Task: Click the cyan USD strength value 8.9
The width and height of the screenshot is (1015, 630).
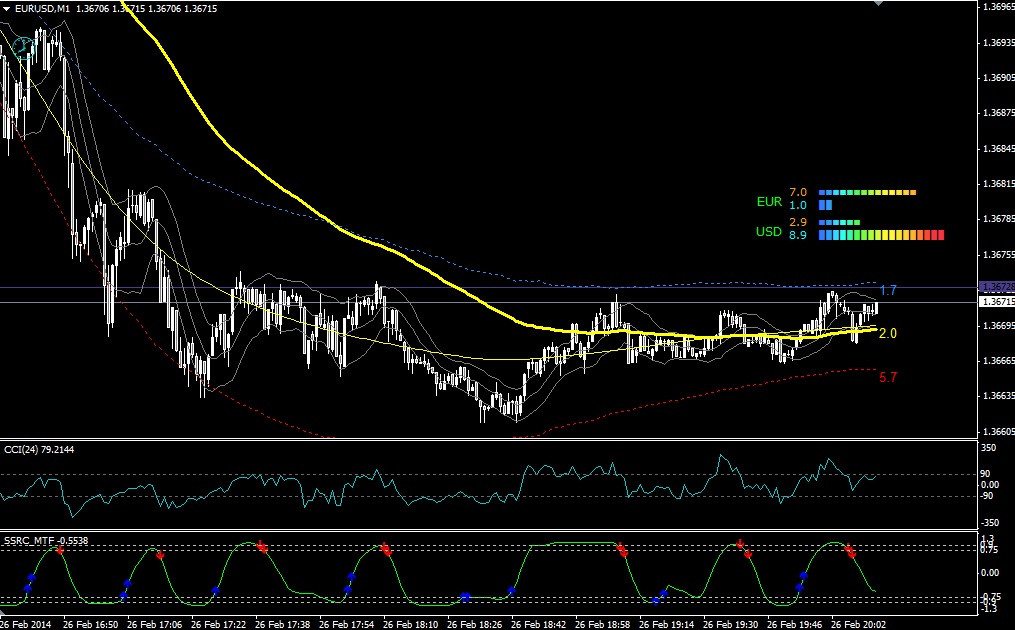Action: (x=798, y=235)
